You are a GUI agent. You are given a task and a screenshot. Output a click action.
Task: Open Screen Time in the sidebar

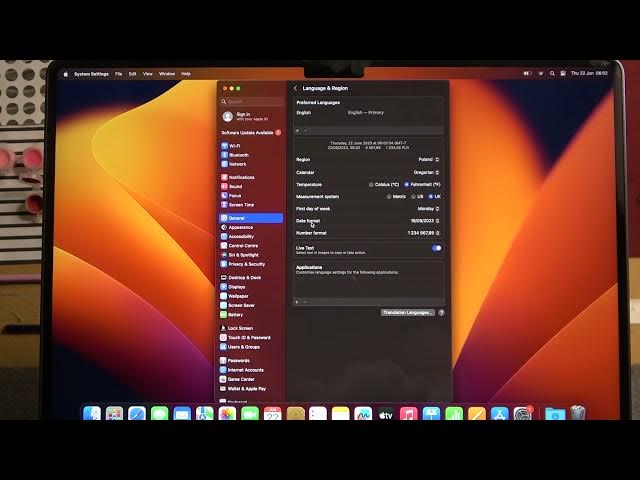point(237,205)
